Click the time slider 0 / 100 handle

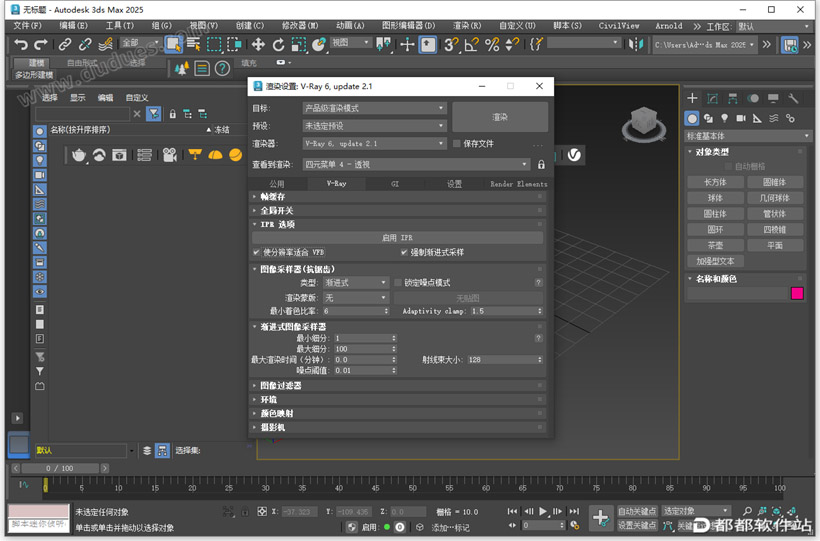click(x=60, y=468)
